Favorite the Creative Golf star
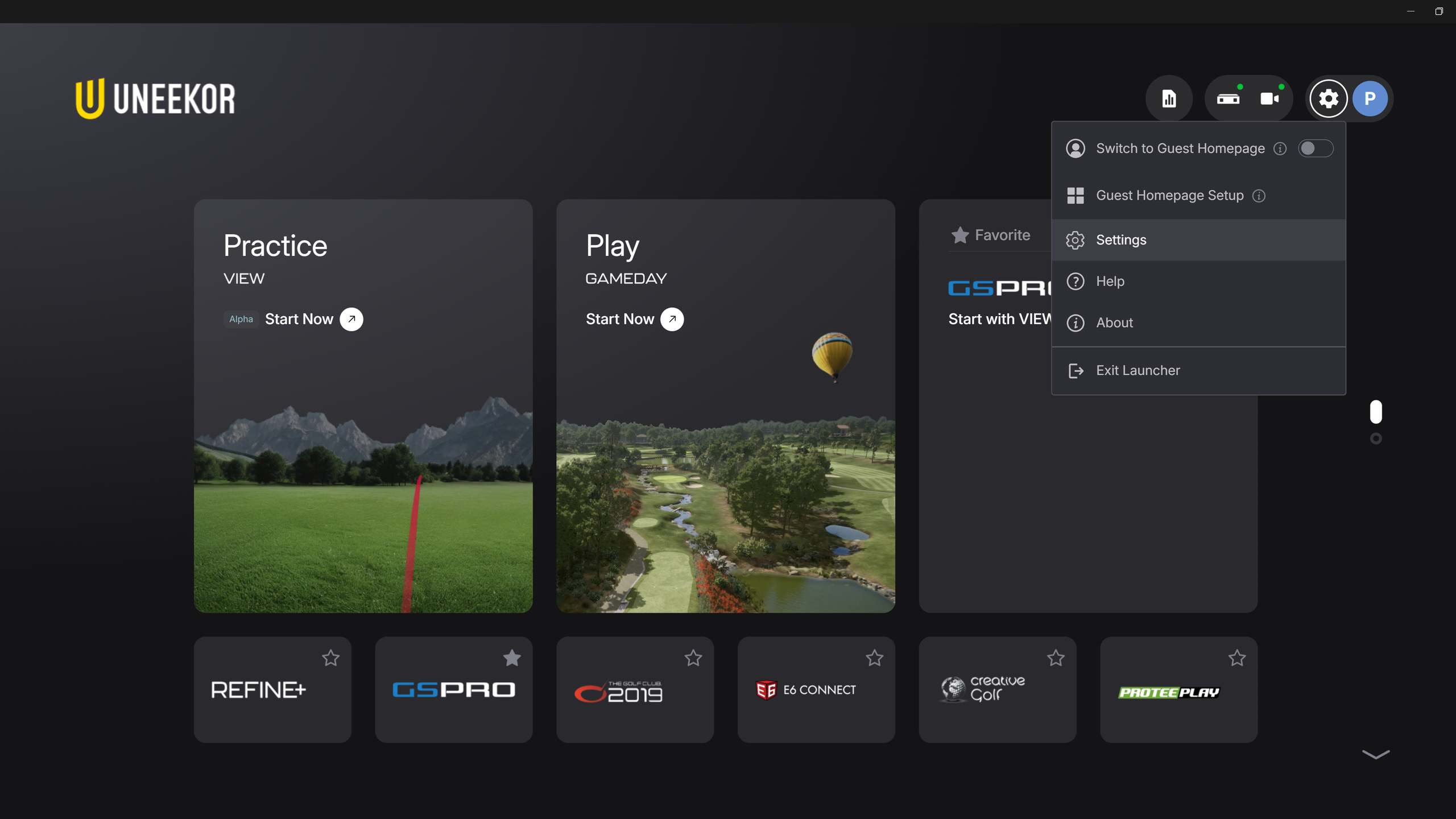This screenshot has height=819, width=1456. (1056, 658)
